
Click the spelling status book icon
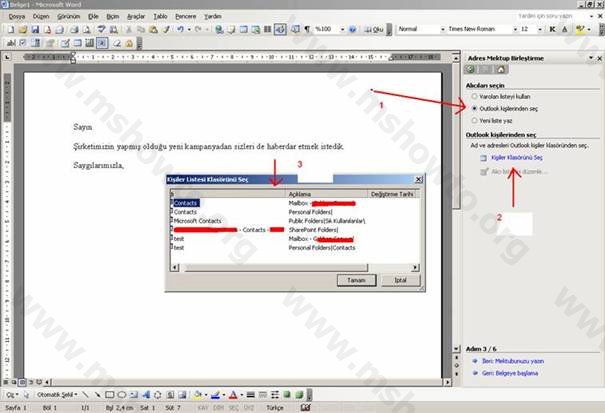point(306,407)
